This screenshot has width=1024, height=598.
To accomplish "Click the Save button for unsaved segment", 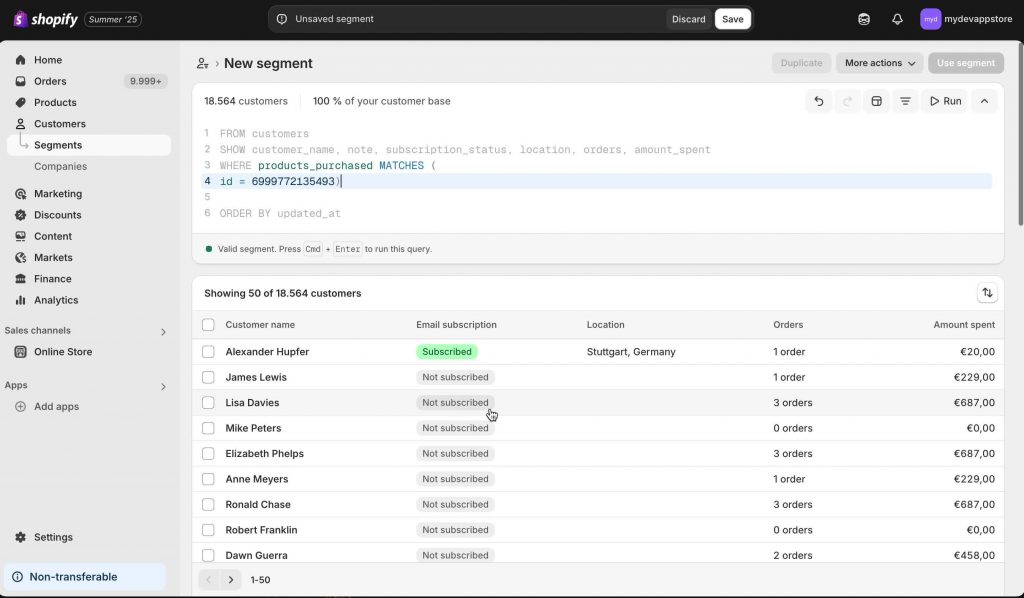I will 733,19.
